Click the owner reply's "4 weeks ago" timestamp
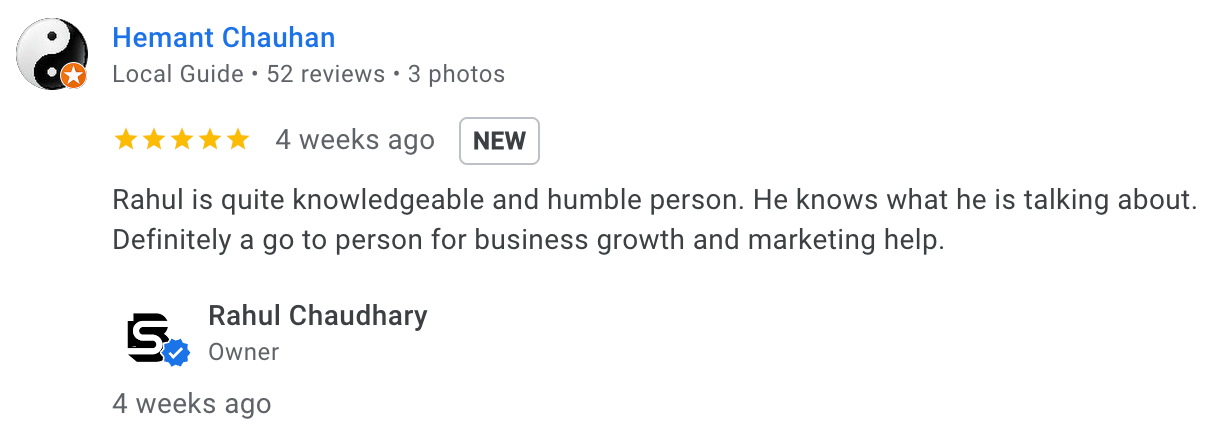The image size is (1208, 442). [191, 404]
